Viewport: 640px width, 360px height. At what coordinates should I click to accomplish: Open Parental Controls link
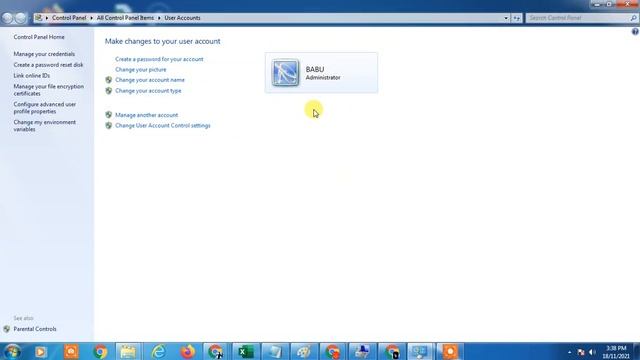(x=35, y=329)
